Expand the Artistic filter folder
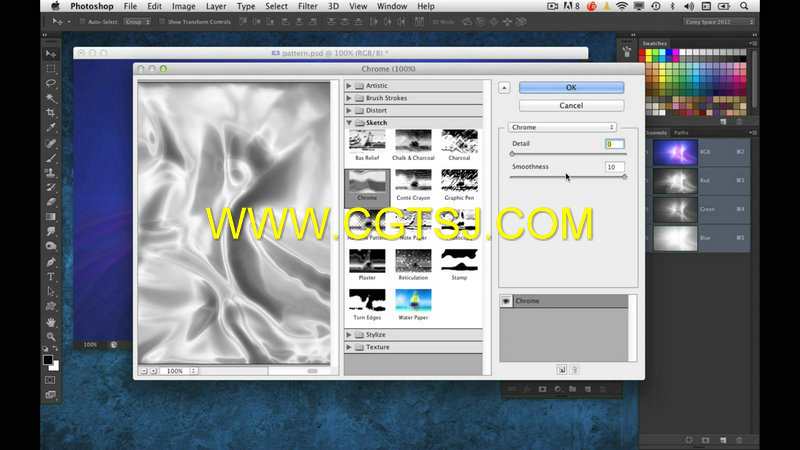Viewport: 800px width, 450px height. click(x=349, y=86)
